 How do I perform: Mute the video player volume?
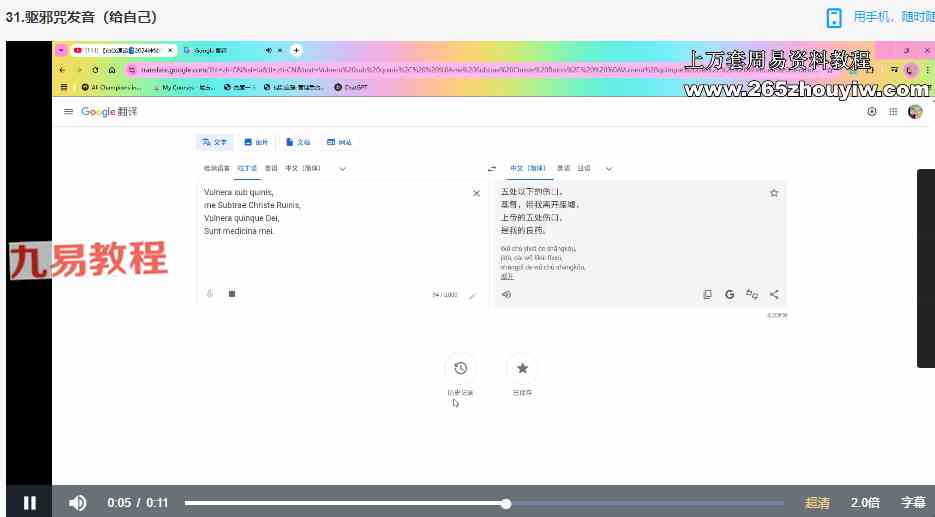[77, 503]
